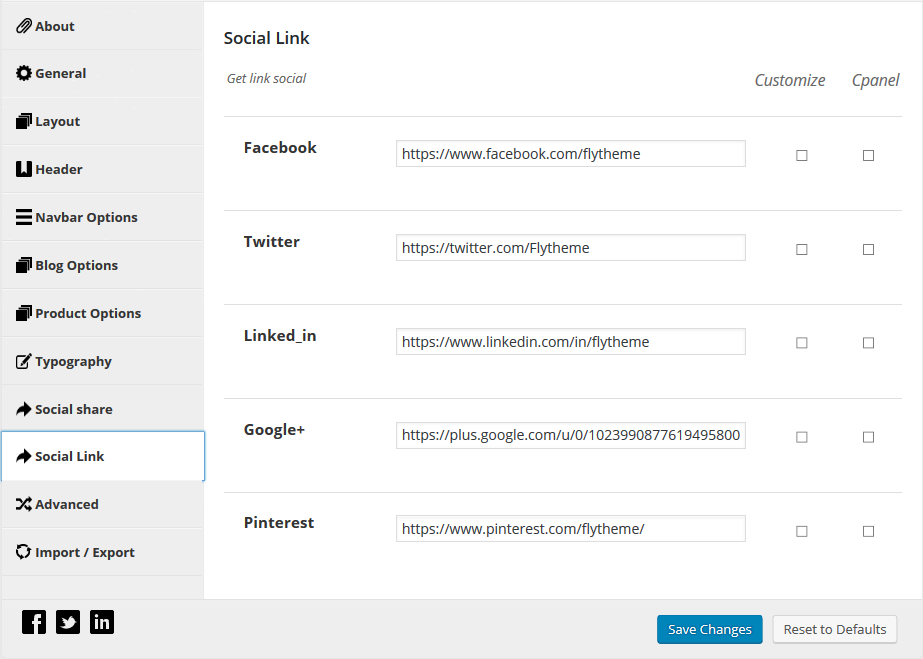Screen dimensions: 923x659
Task: Click the shuffle icon beside Advanced
Action: (24, 504)
